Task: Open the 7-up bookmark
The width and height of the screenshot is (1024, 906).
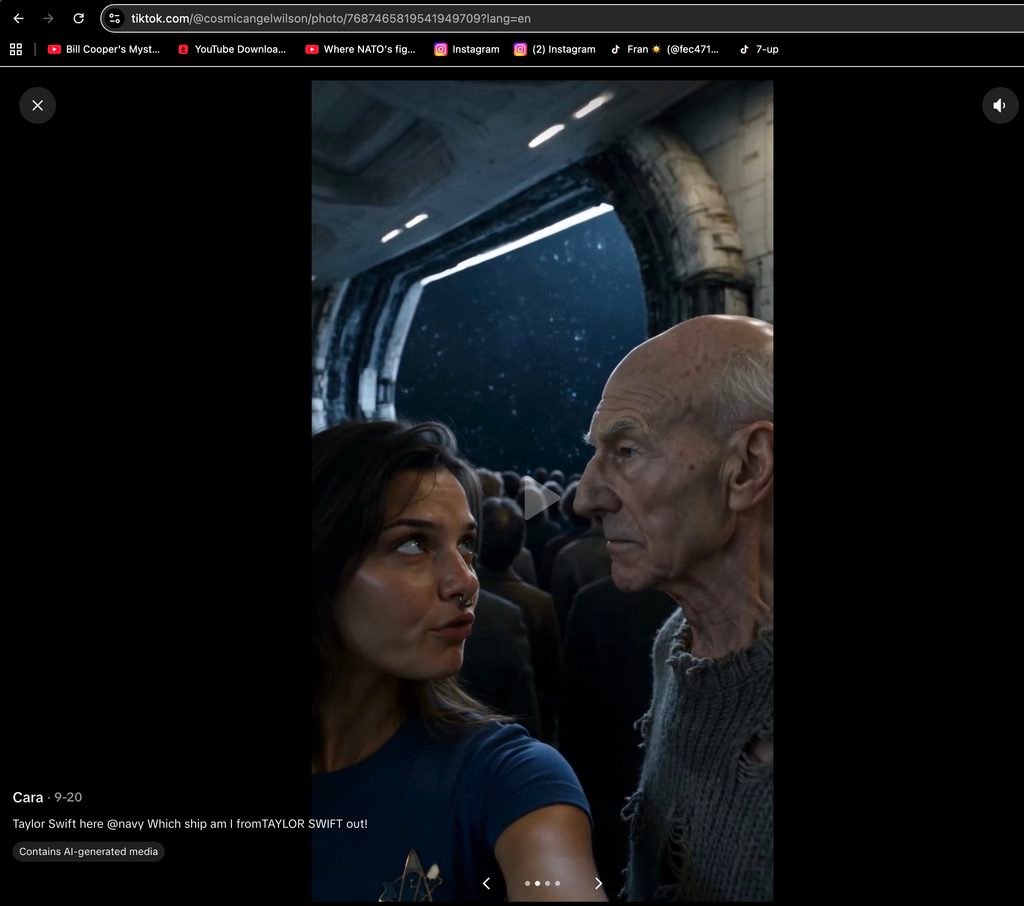Action: pos(759,49)
